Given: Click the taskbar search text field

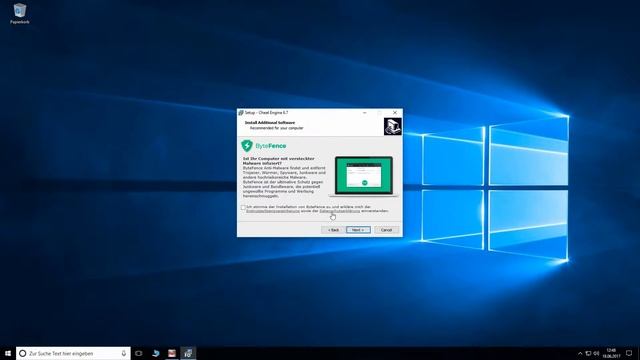Looking at the screenshot, I should (73, 353).
